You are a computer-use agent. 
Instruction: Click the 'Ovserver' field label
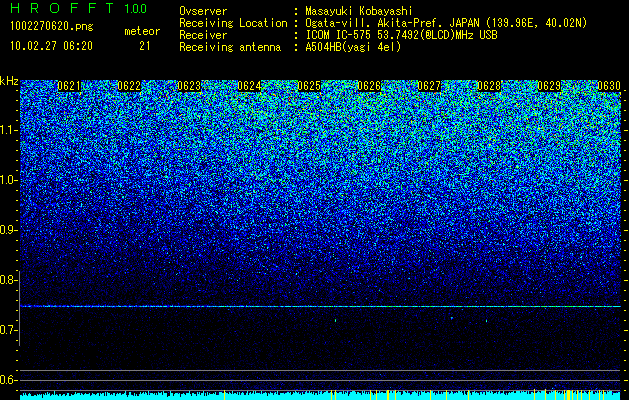tap(203, 11)
